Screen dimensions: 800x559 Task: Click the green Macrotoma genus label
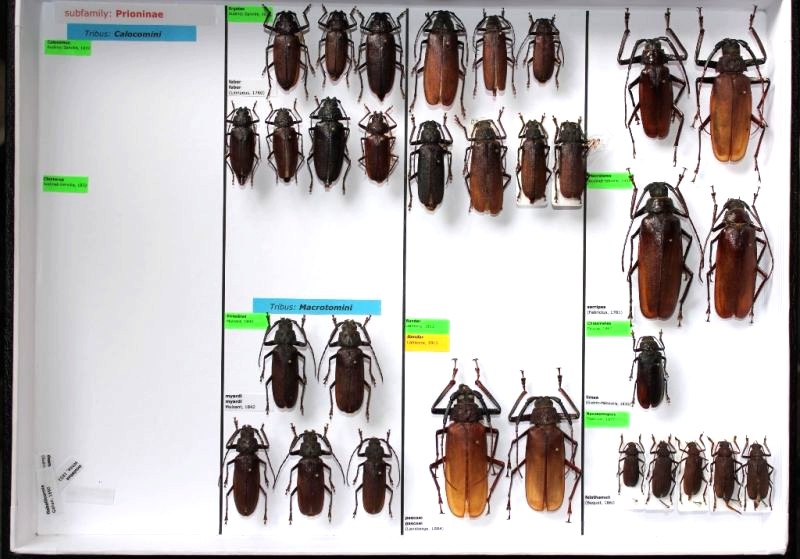[608, 179]
